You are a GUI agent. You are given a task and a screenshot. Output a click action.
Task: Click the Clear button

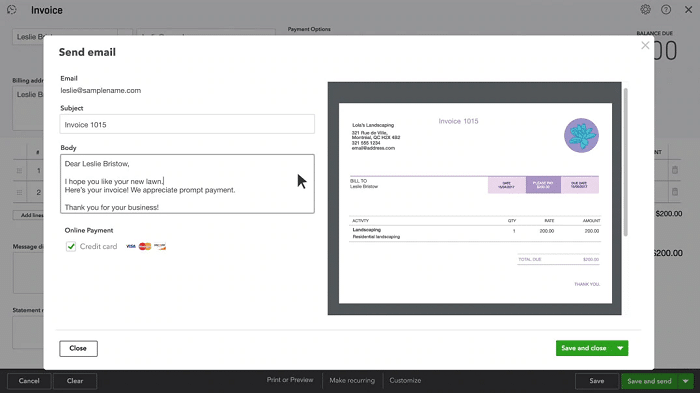click(75, 381)
